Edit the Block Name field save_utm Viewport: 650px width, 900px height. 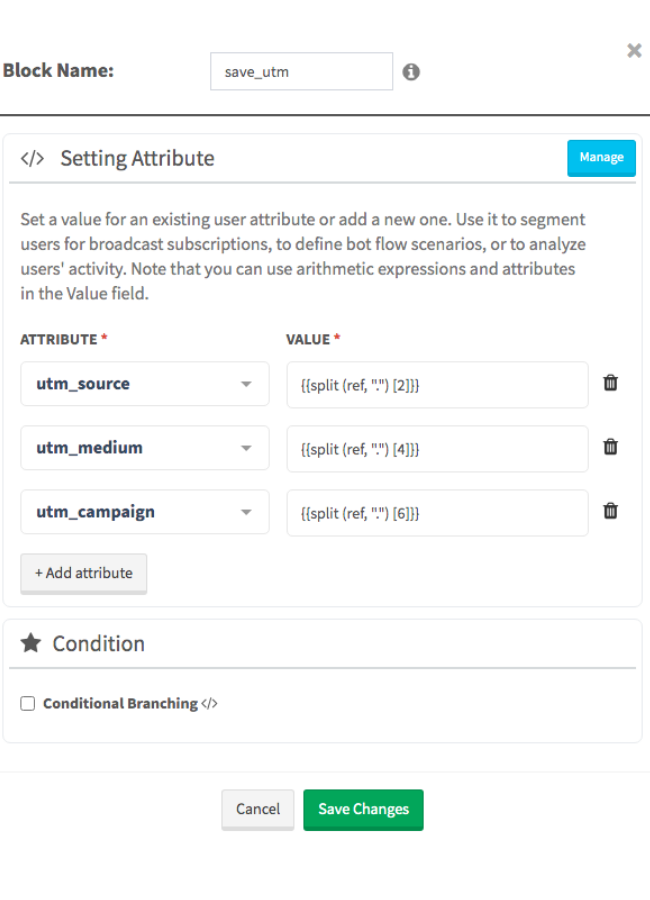coord(301,72)
